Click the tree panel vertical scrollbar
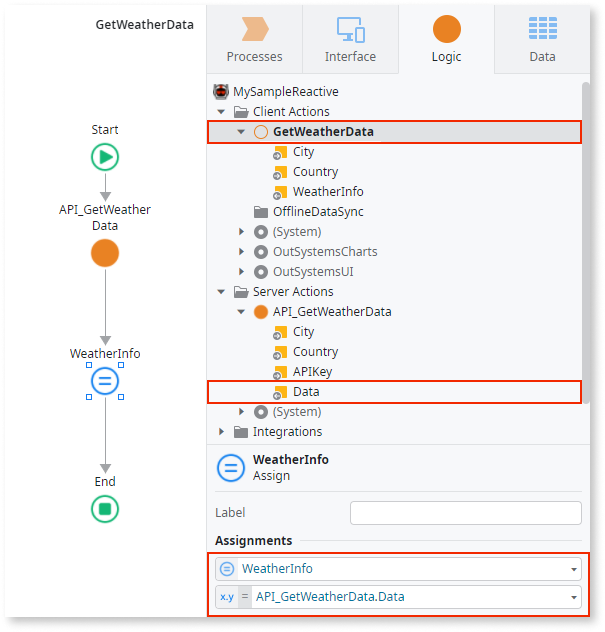The image size is (605, 632). tap(586, 242)
